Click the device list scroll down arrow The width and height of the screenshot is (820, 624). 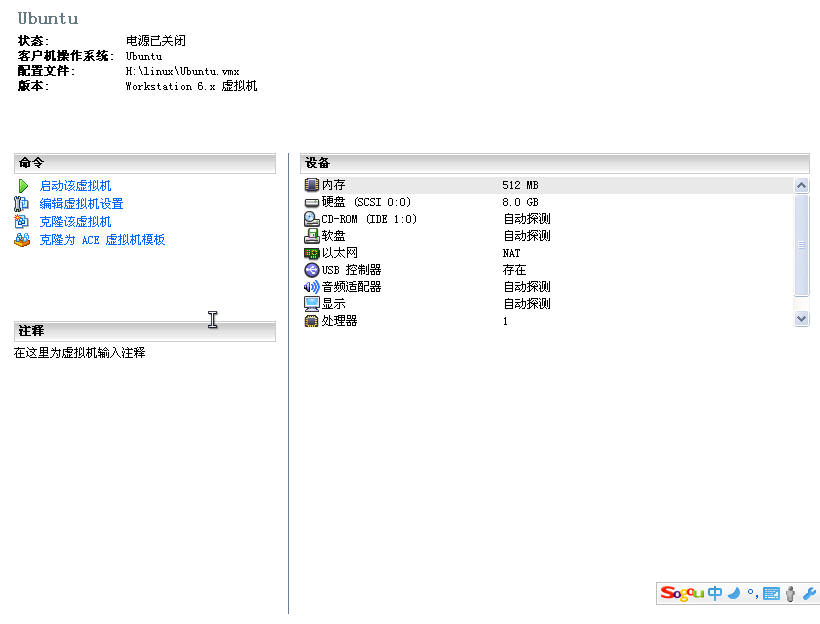(x=801, y=319)
